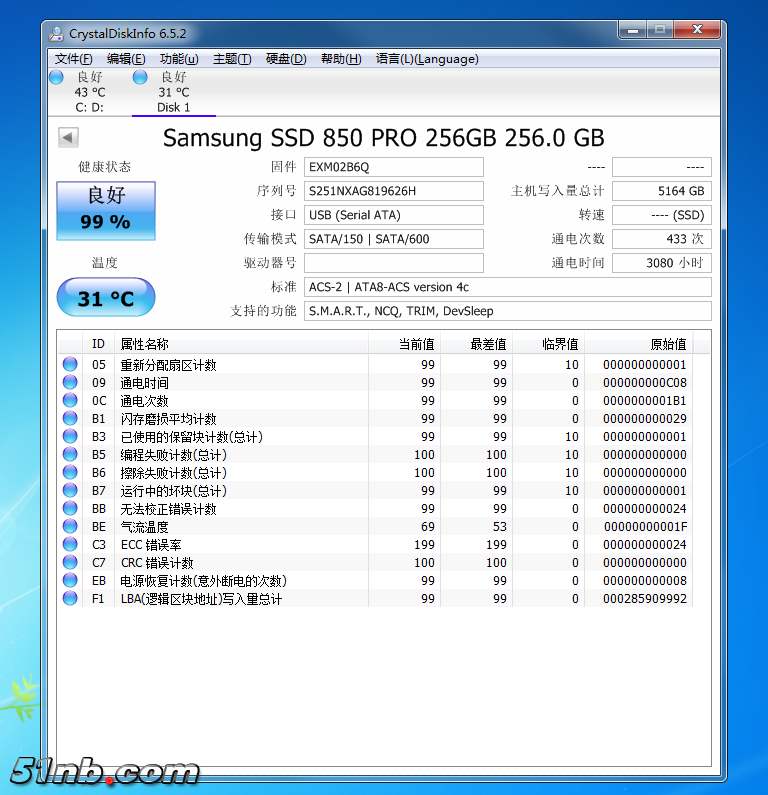Image resolution: width=768 pixels, height=795 pixels.
Task: Select the C: D: disk tab
Action: [x=90, y=92]
